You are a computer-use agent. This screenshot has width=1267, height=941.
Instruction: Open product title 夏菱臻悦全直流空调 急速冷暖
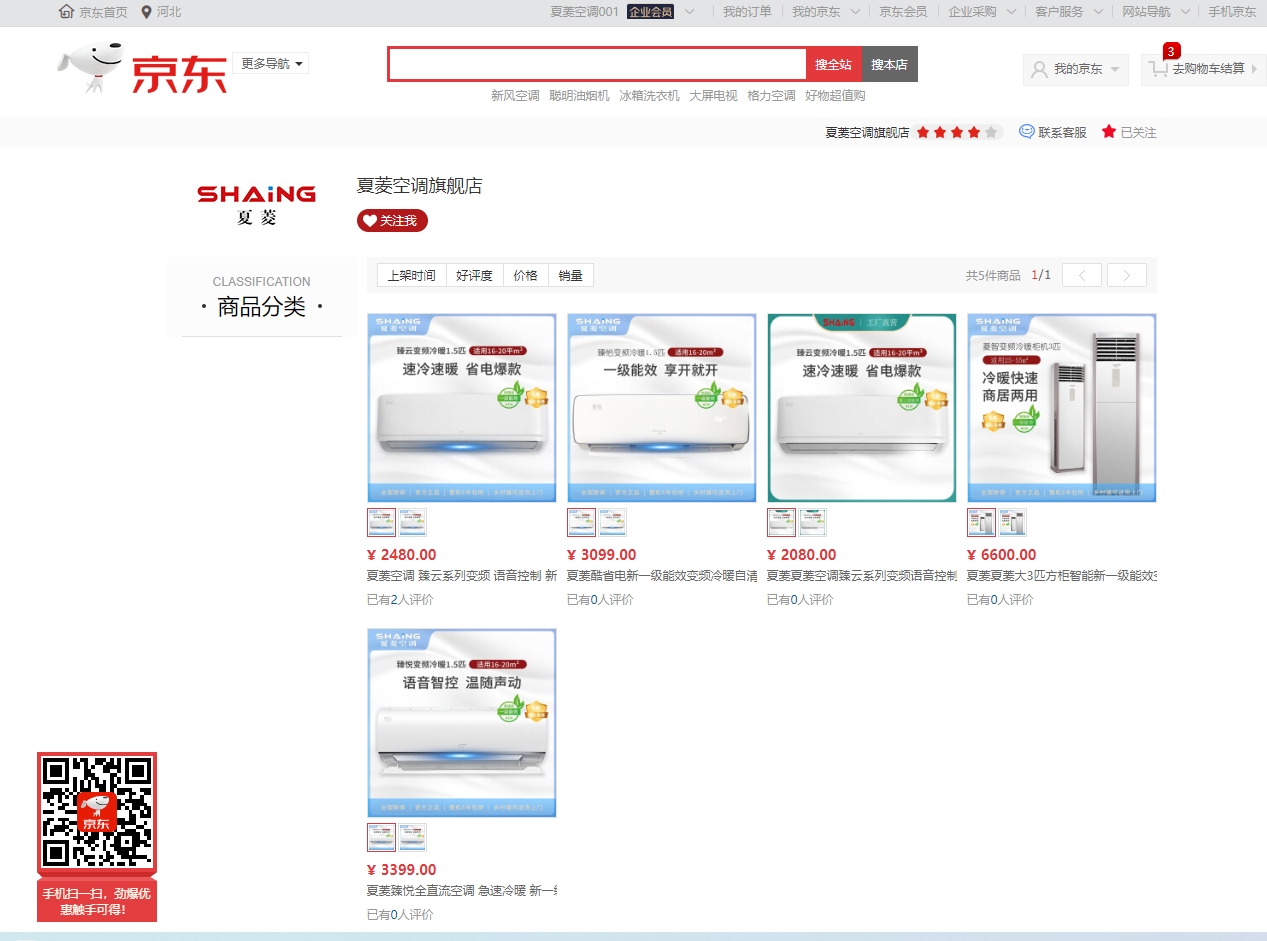coord(462,891)
